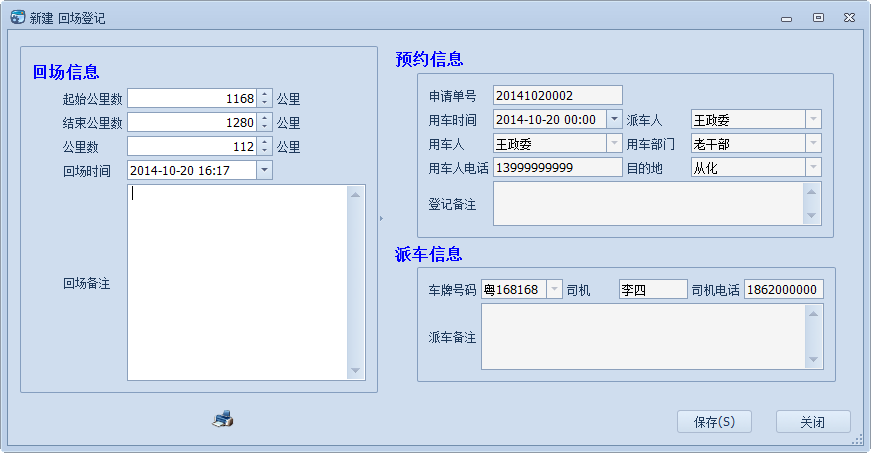Image resolution: width=871 pixels, height=453 pixels.
Task: Click the 预约信息 heading
Action: 429,59
